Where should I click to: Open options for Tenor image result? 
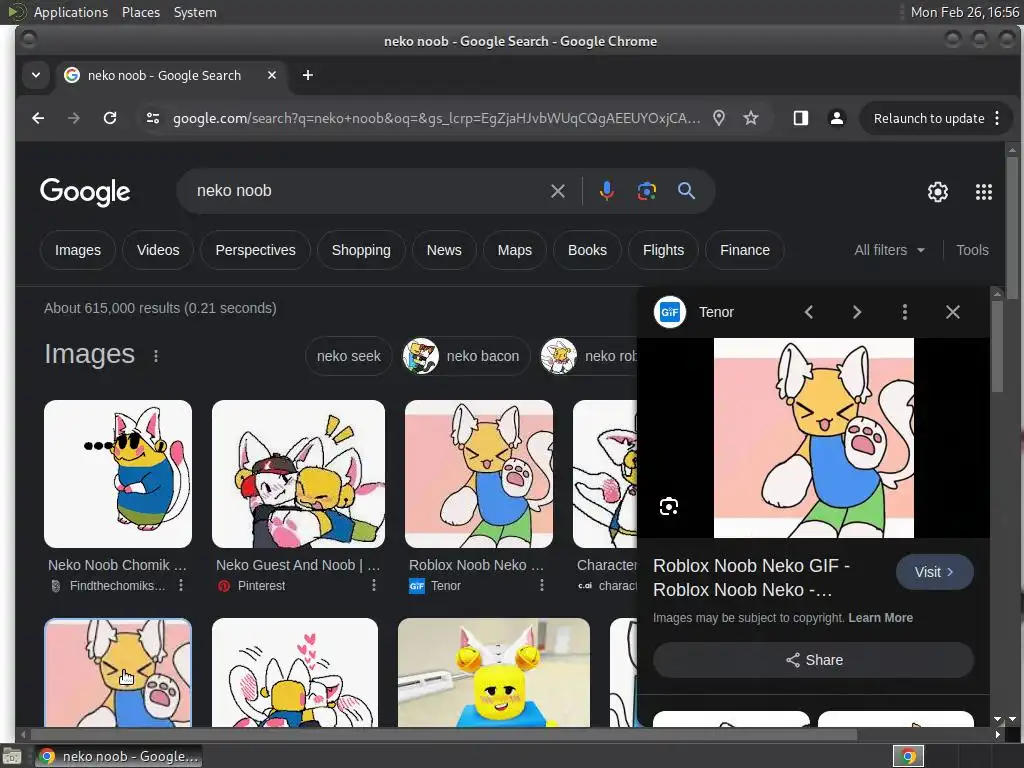[541, 586]
